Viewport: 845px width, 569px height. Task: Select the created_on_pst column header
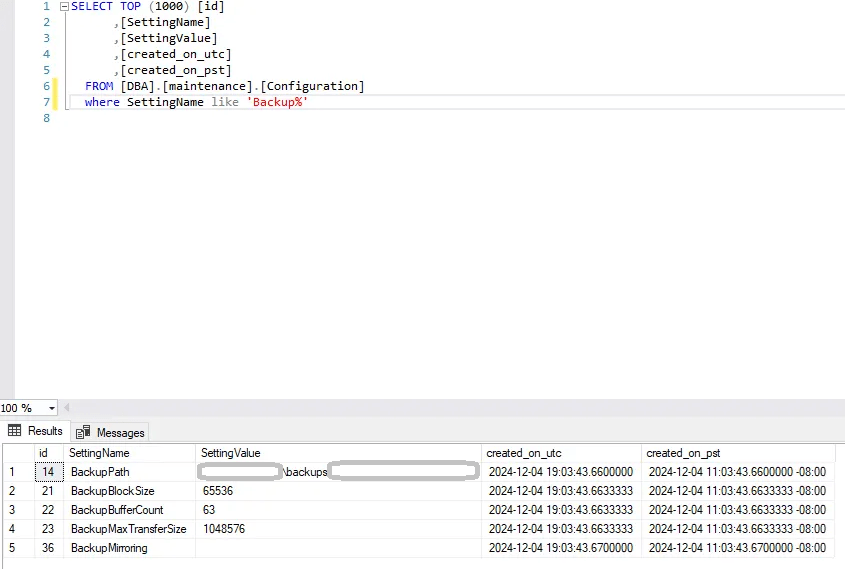pyautogui.click(x=682, y=453)
